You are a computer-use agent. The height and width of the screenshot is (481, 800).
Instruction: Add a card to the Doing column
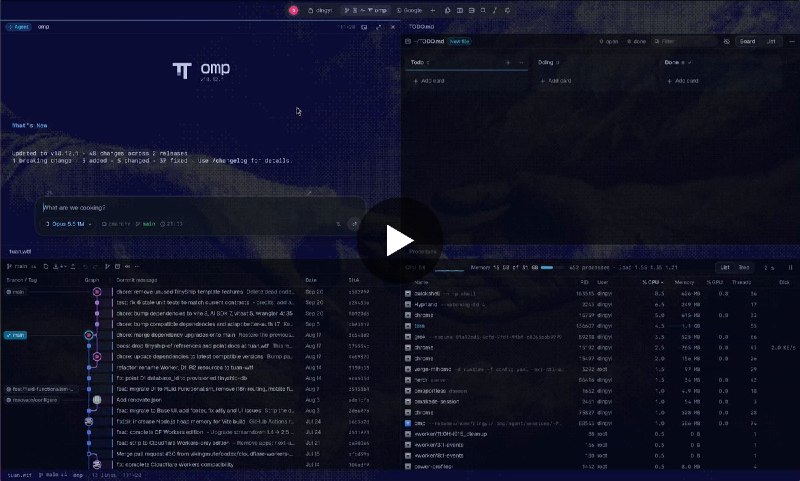[556, 81]
